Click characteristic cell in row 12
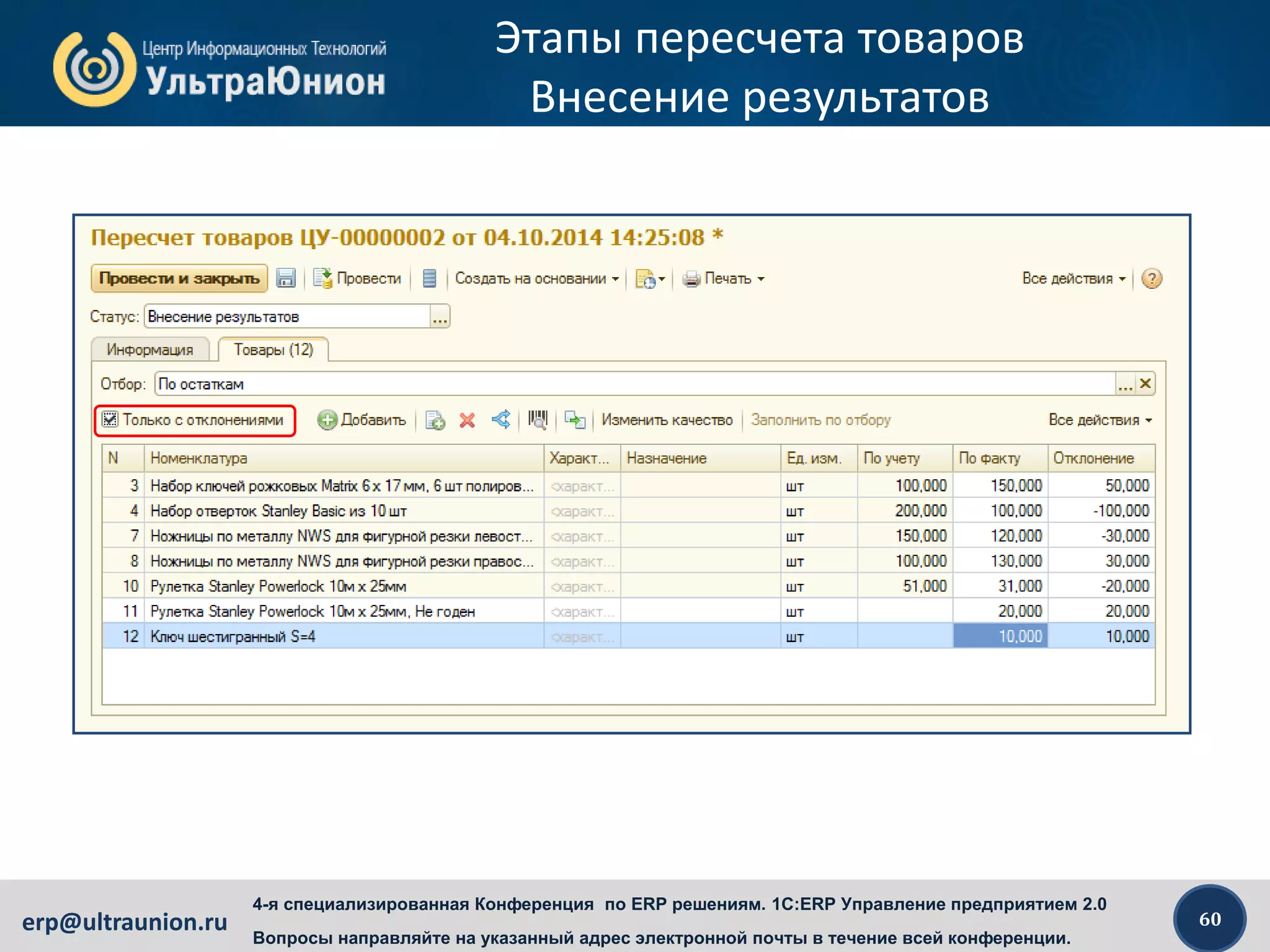The width and height of the screenshot is (1270, 952). point(582,637)
